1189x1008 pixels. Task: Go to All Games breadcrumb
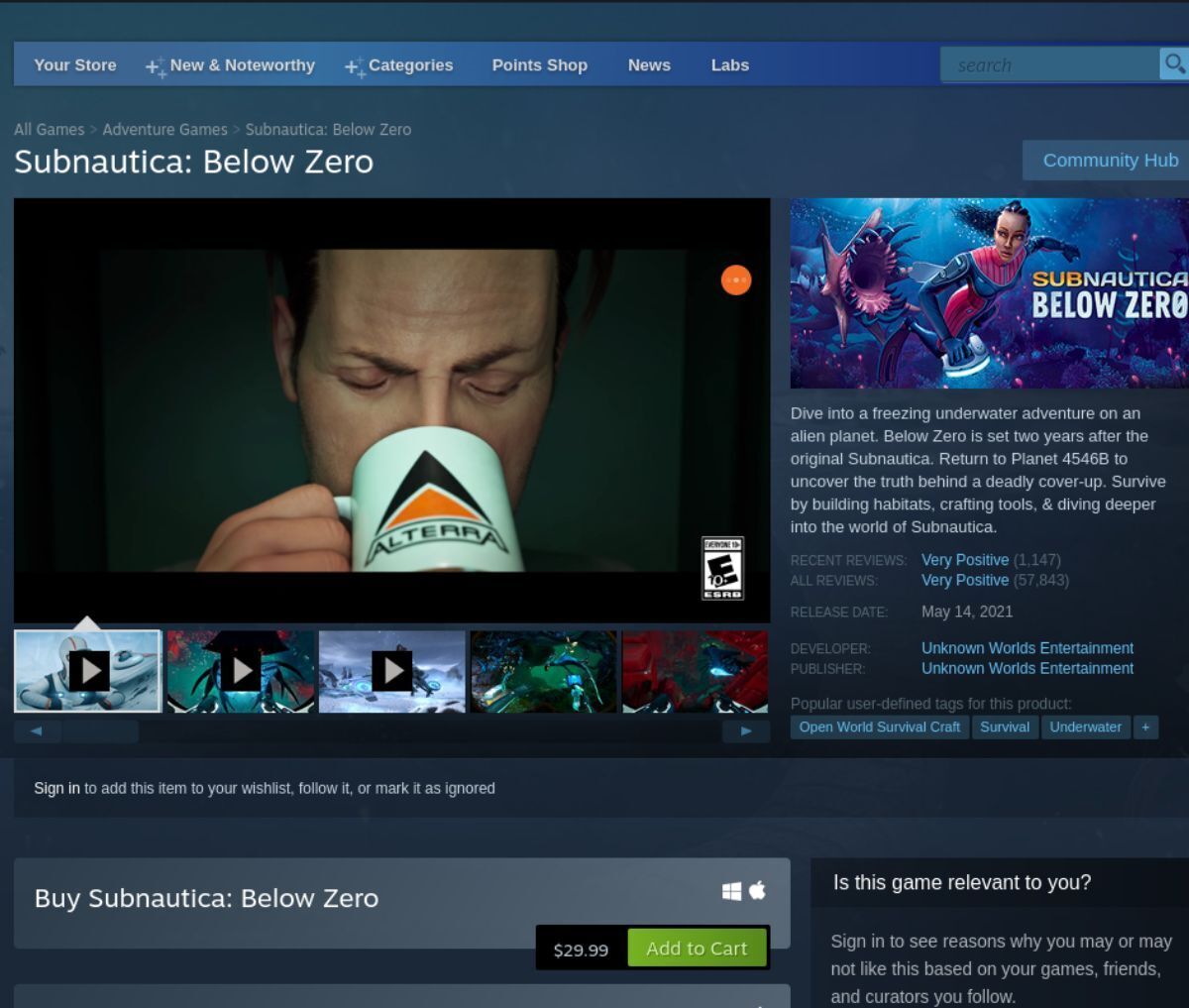click(49, 130)
